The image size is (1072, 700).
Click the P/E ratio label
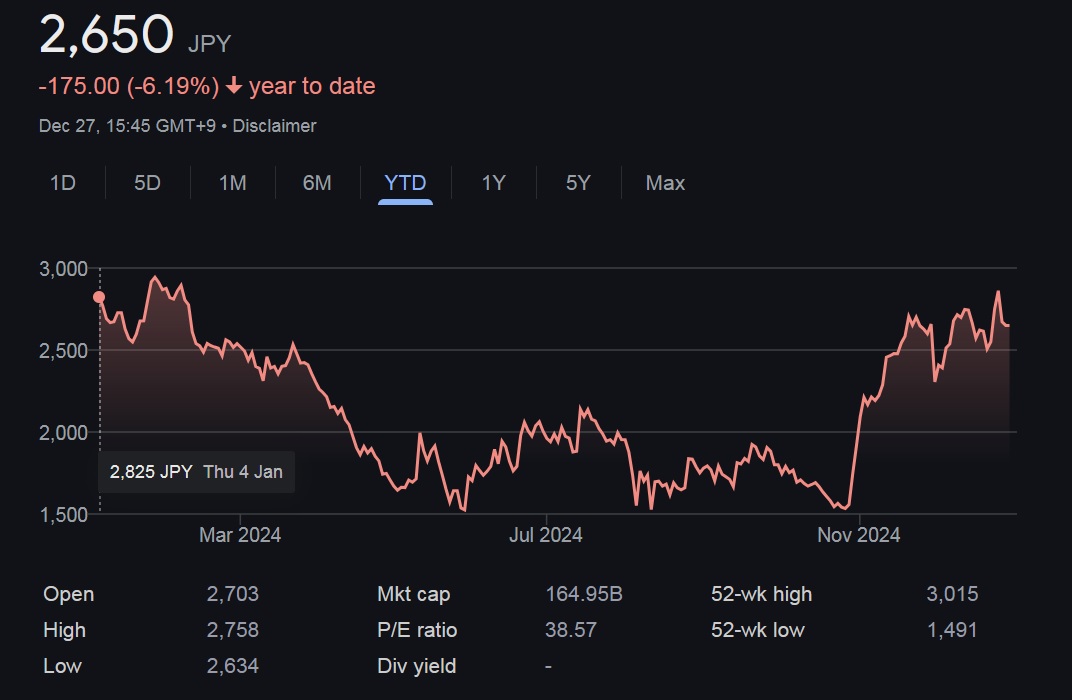(x=417, y=630)
